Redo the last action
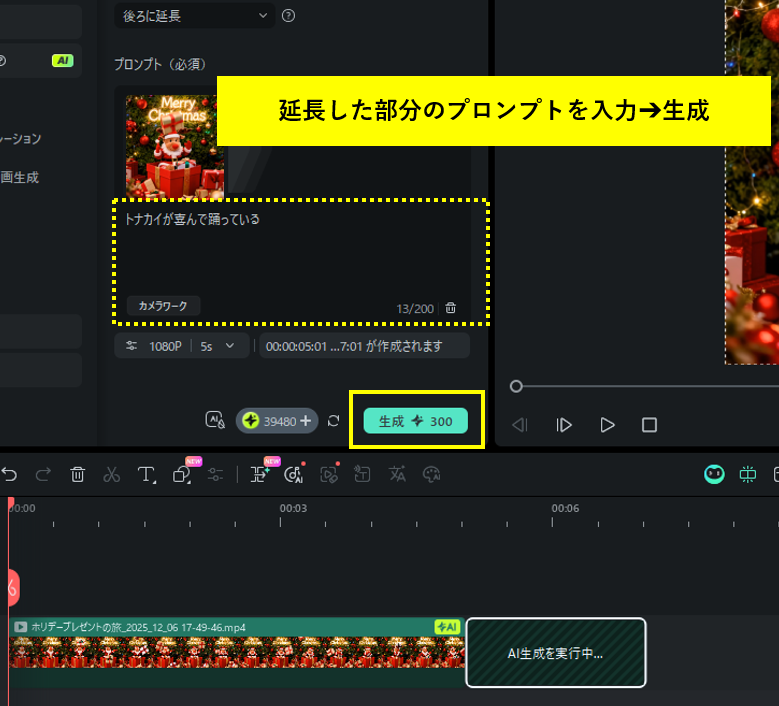The width and height of the screenshot is (779, 706). [x=43, y=474]
